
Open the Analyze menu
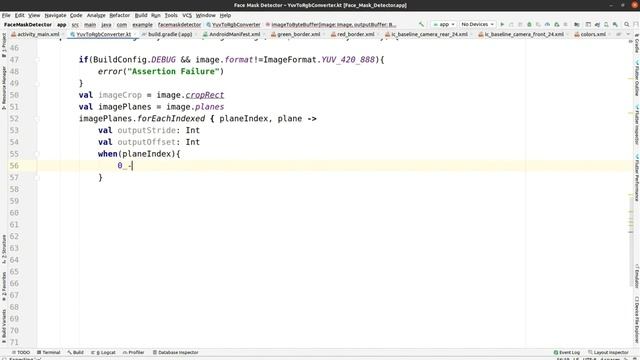pos(96,15)
